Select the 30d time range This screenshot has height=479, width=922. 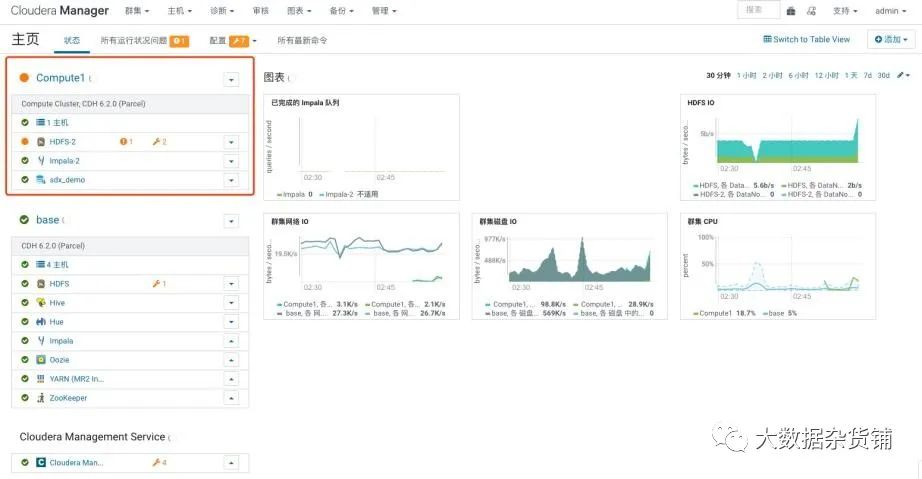883,75
